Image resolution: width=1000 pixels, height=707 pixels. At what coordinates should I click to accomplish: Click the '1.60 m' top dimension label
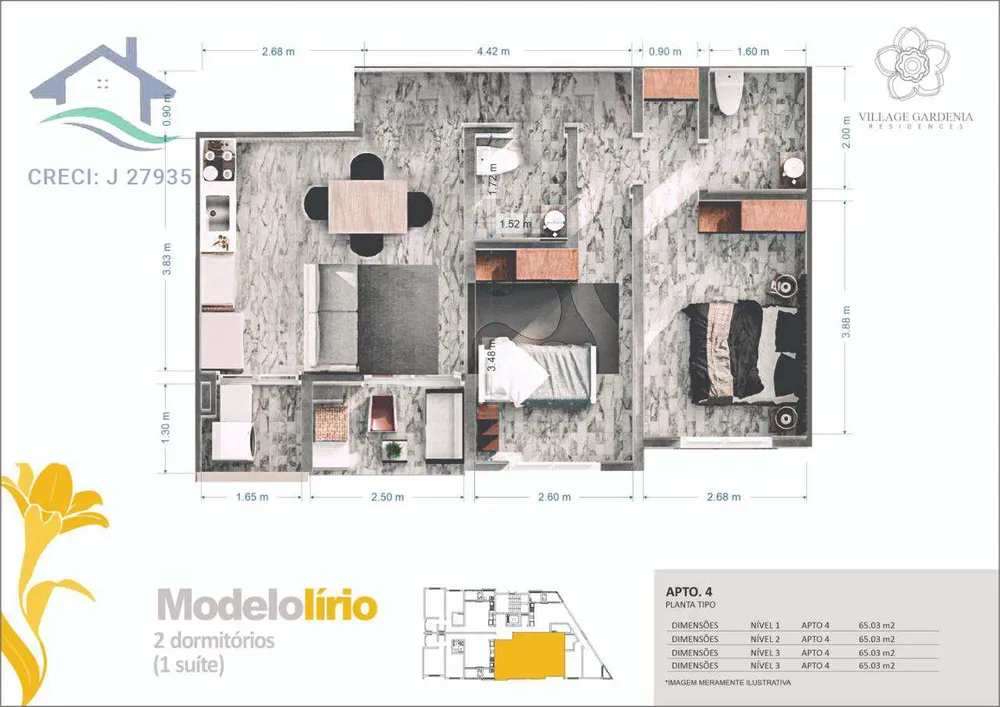753,52
